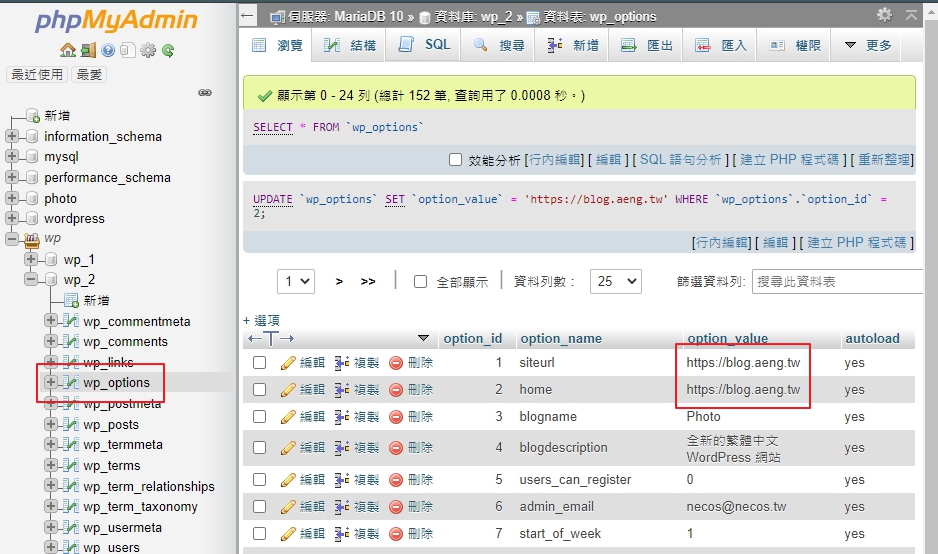The height and width of the screenshot is (554, 938).
Task: Tick the checkbox for users_can_register row
Action: (x=259, y=480)
